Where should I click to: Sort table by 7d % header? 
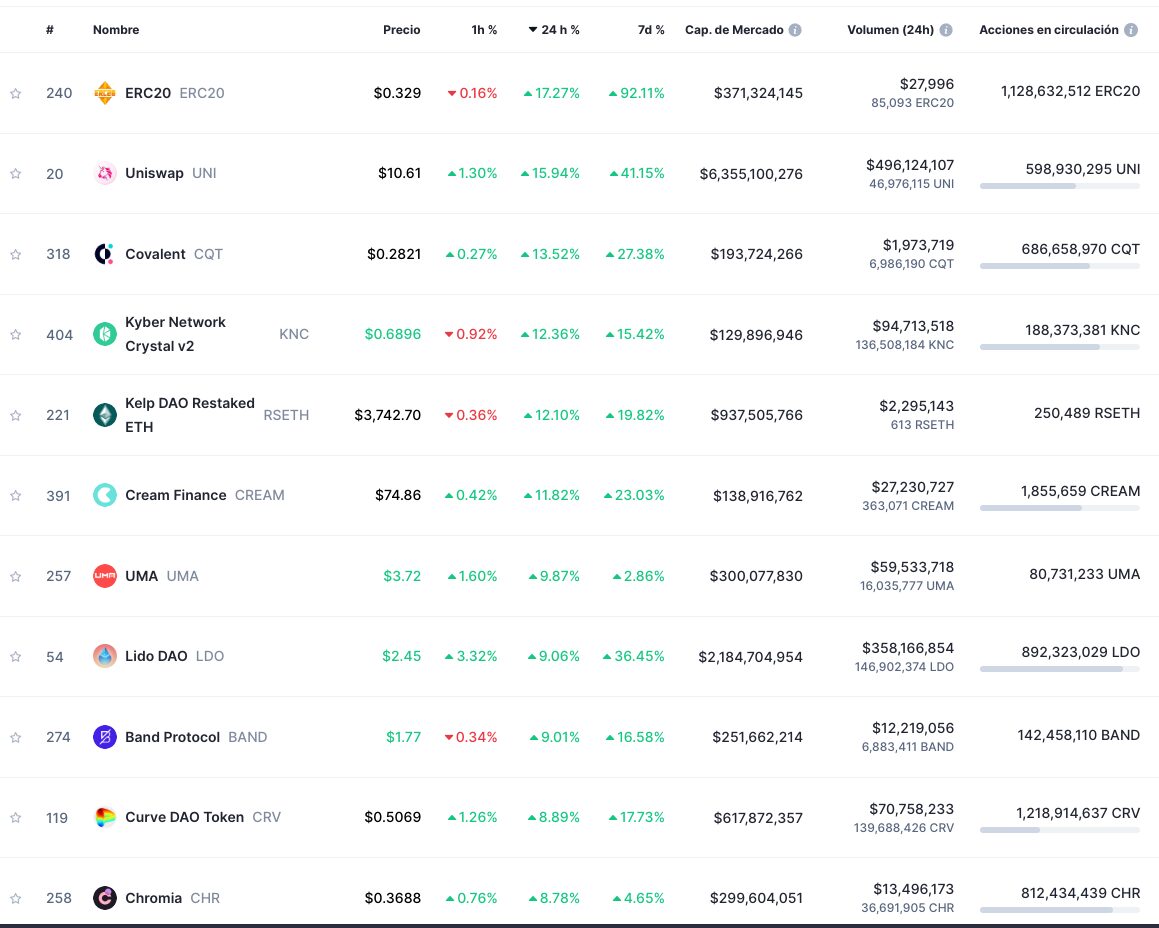651,30
